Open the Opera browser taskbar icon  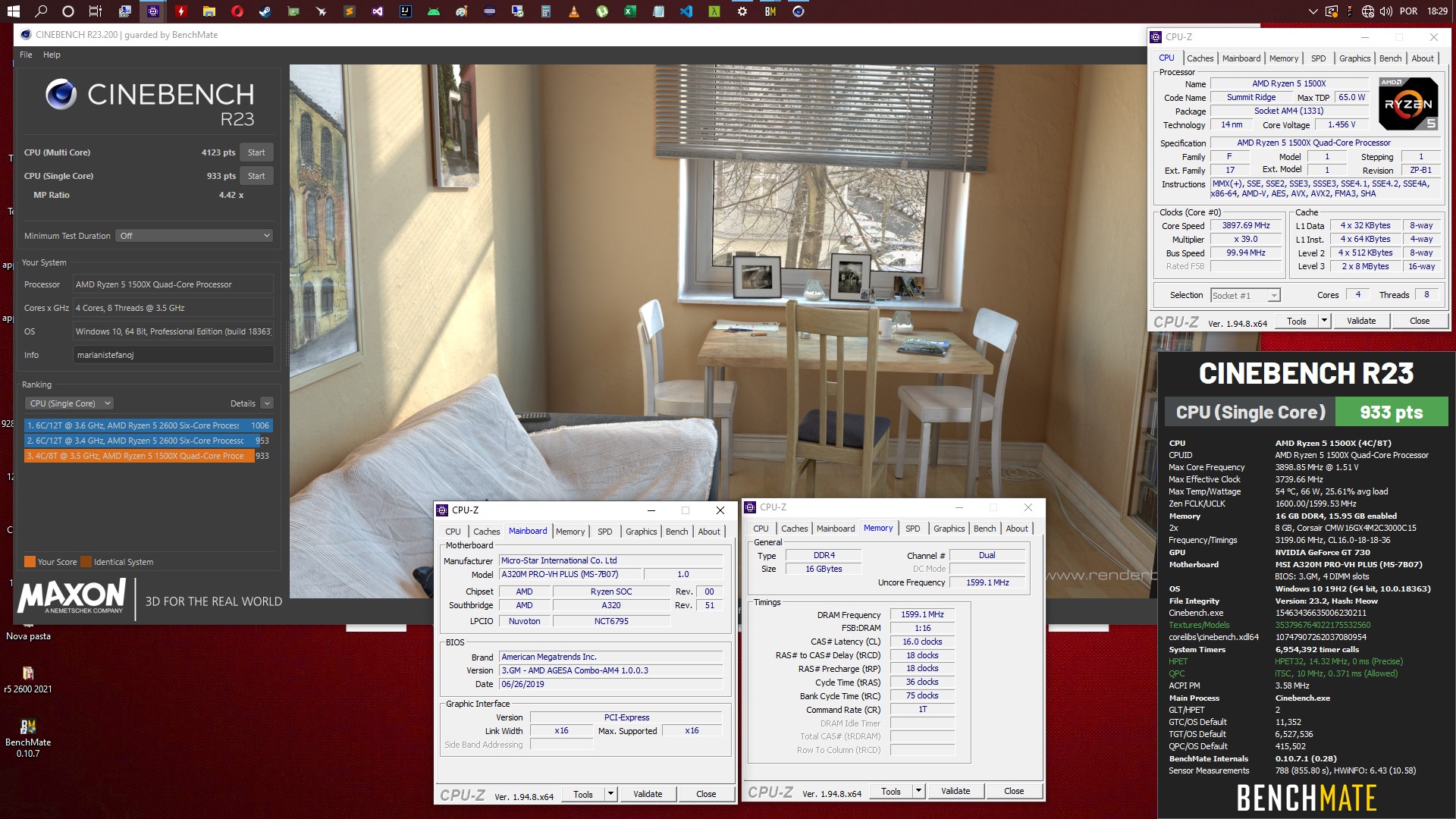tap(237, 11)
